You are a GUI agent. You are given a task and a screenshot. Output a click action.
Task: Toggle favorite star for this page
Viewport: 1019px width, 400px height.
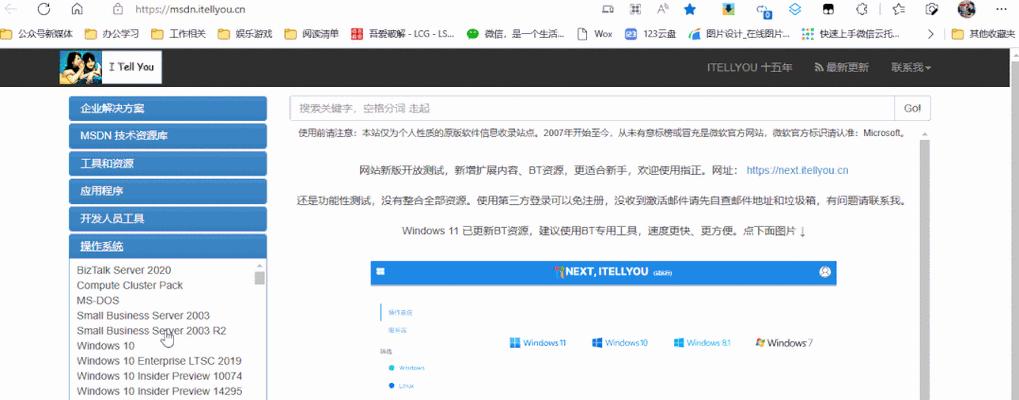tap(690, 9)
